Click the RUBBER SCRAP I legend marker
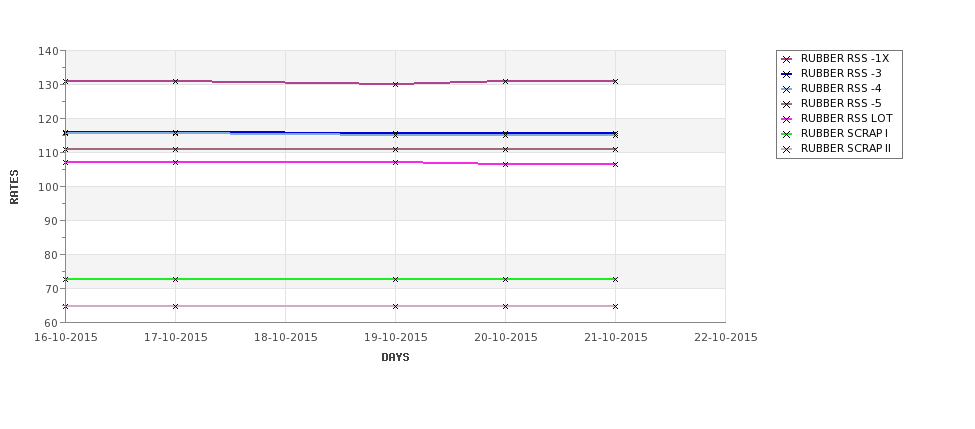This screenshot has width=975, height=429. click(787, 134)
